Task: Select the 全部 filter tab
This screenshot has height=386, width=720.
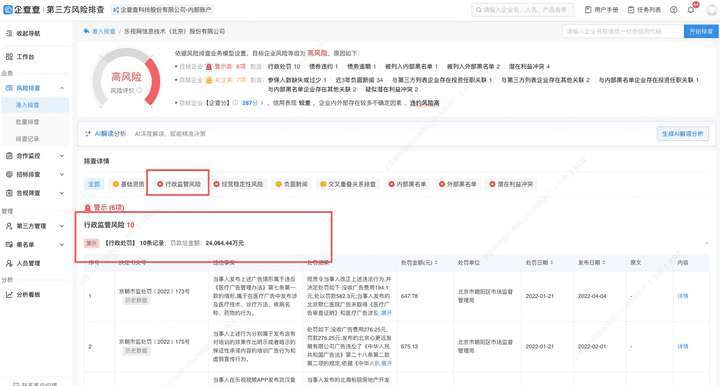Action: point(94,184)
